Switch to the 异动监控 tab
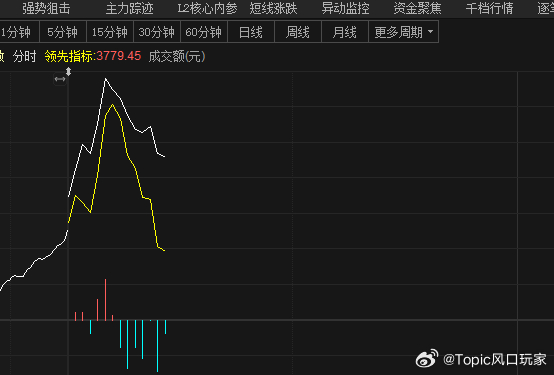Image resolution: width=554 pixels, height=375 pixels. click(x=346, y=8)
